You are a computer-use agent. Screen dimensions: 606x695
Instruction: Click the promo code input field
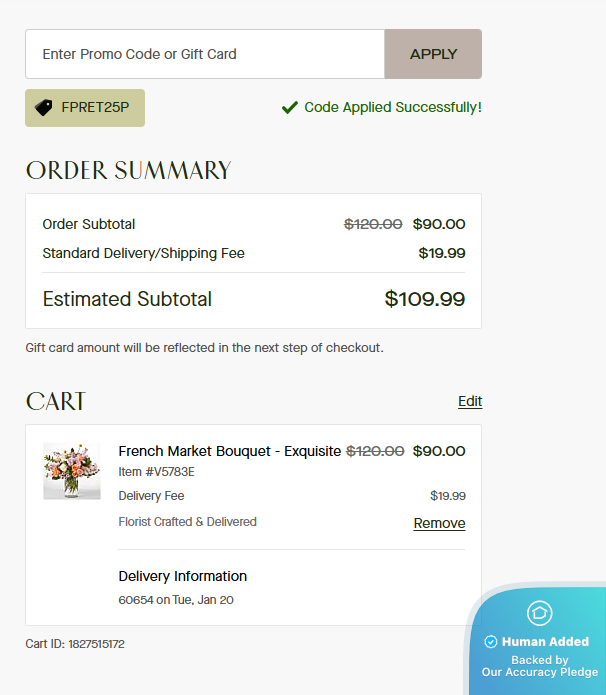[x=205, y=54]
